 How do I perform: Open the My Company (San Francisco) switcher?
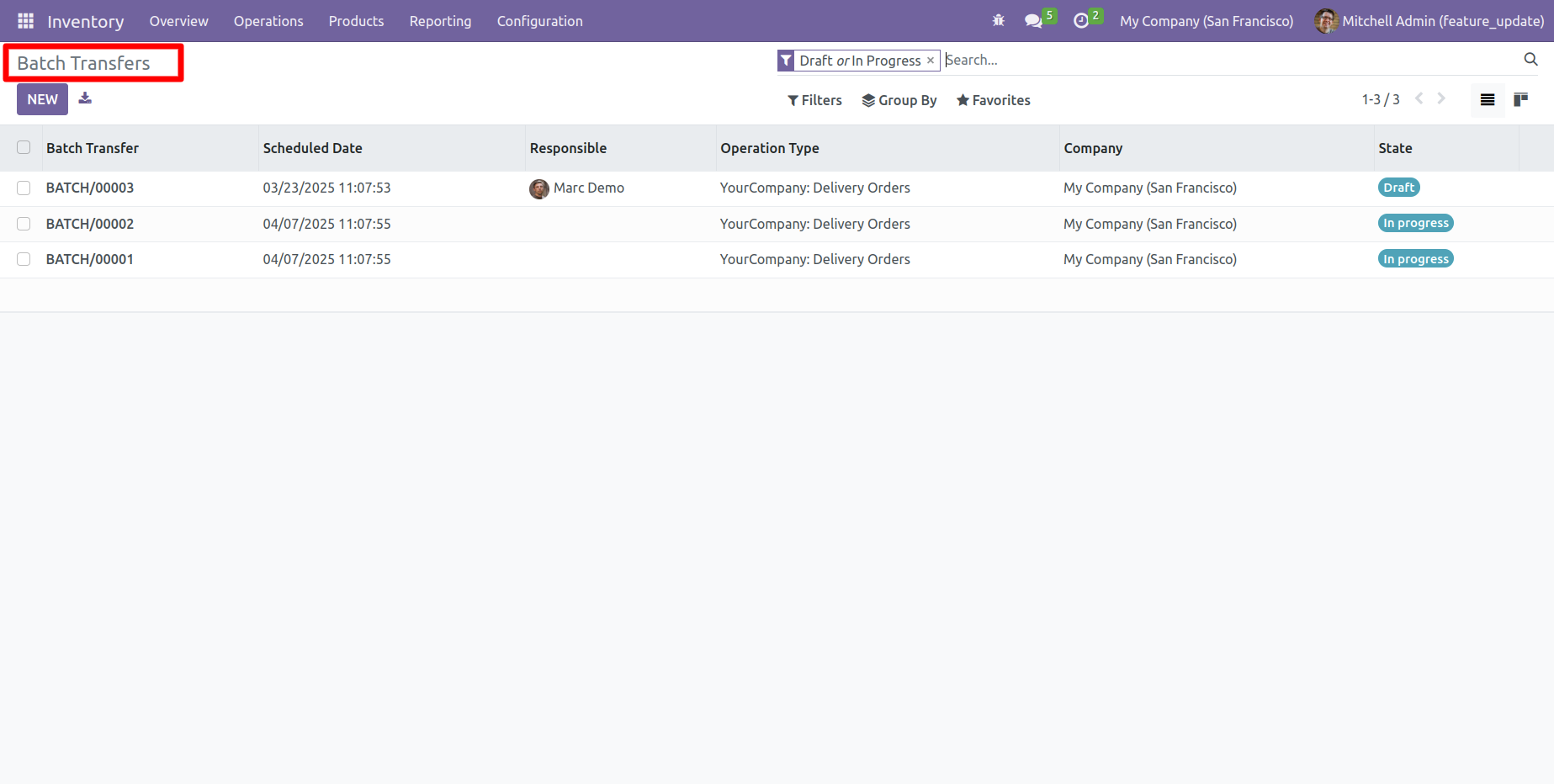point(1207,21)
